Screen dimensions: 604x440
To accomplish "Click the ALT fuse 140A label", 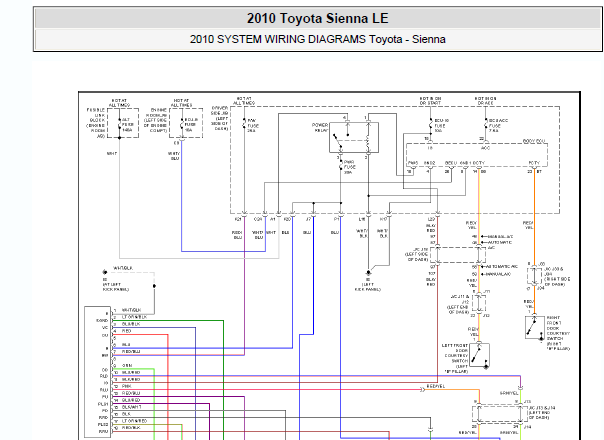I will click(x=128, y=125).
